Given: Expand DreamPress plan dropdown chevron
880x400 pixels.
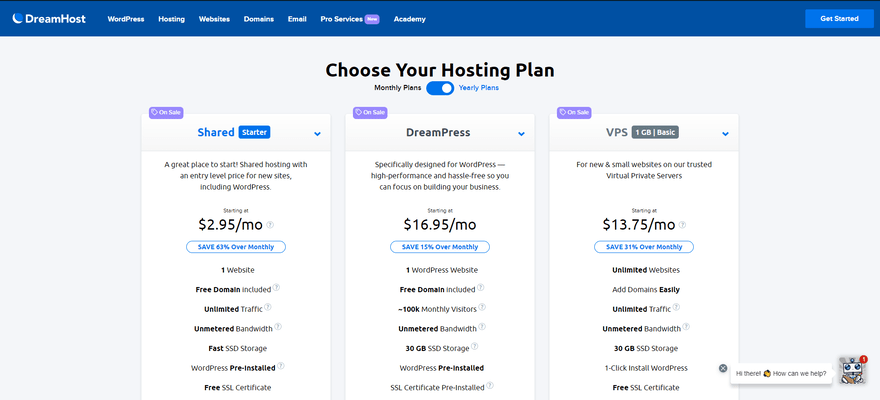Looking at the screenshot, I should (521, 134).
